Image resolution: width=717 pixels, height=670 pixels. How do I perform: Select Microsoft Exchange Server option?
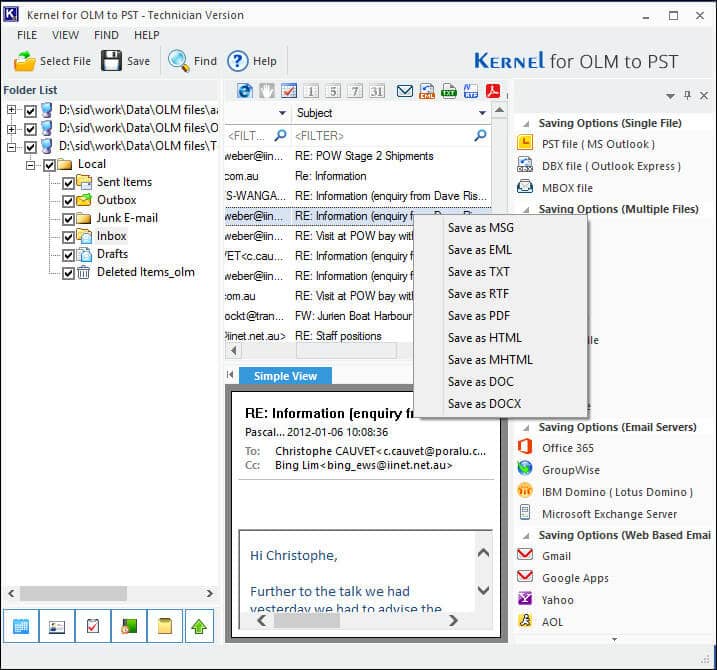(x=609, y=514)
